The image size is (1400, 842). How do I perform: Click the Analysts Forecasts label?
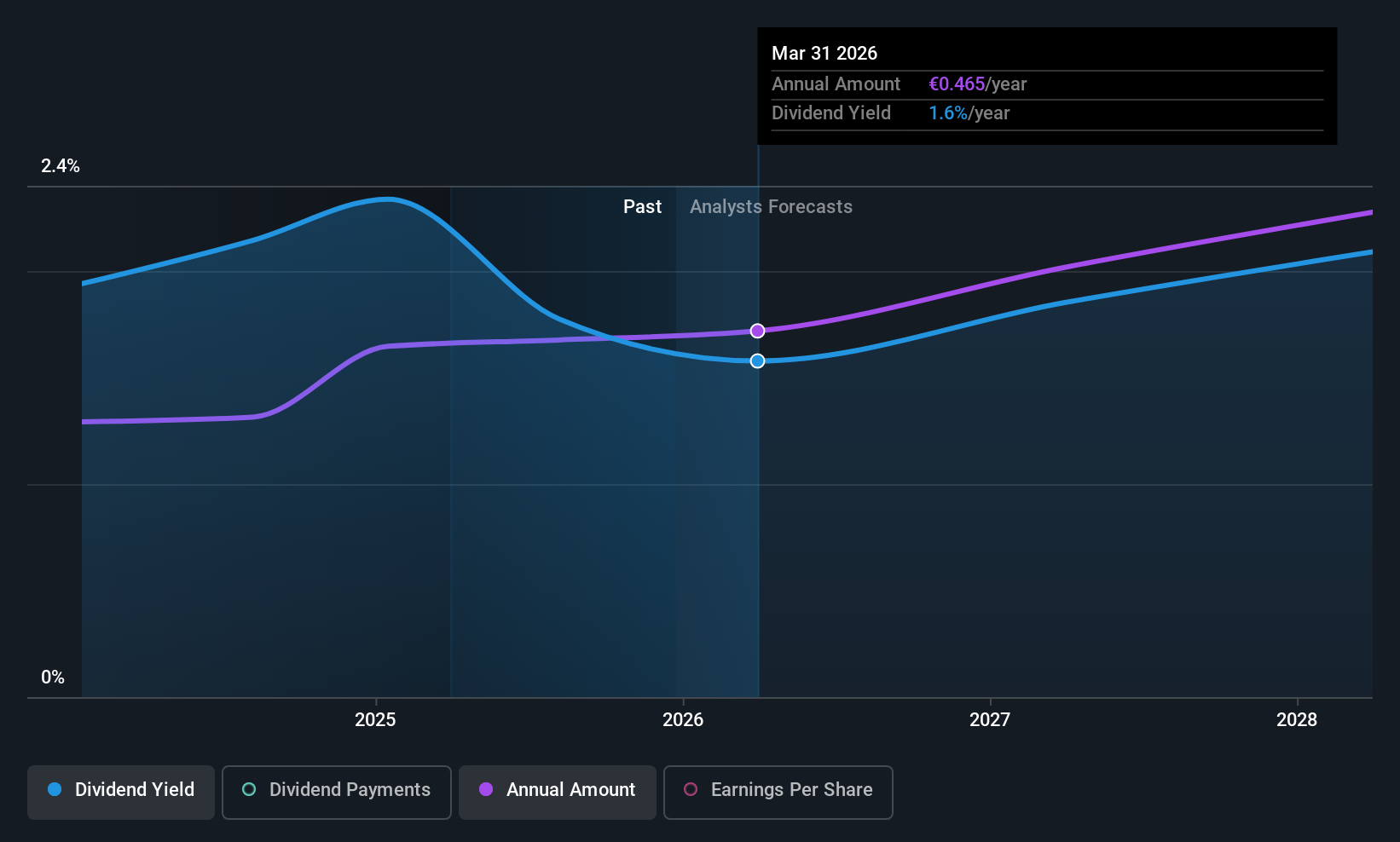tap(771, 206)
